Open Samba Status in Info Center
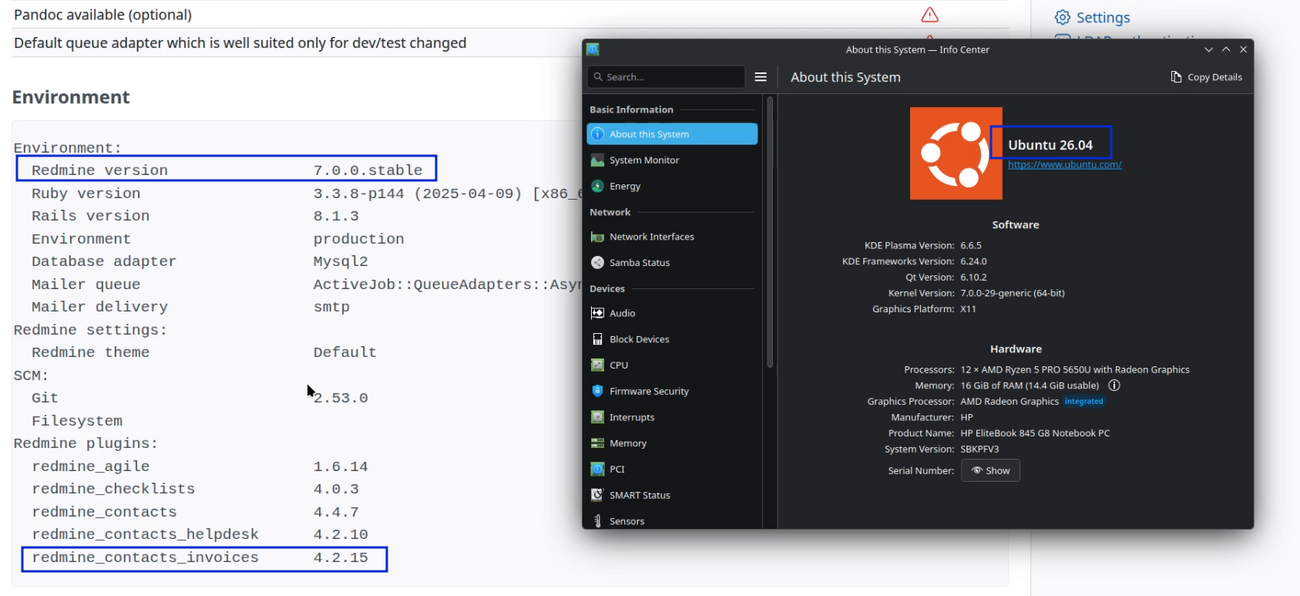The height and width of the screenshot is (596, 1300). click(x=672, y=263)
